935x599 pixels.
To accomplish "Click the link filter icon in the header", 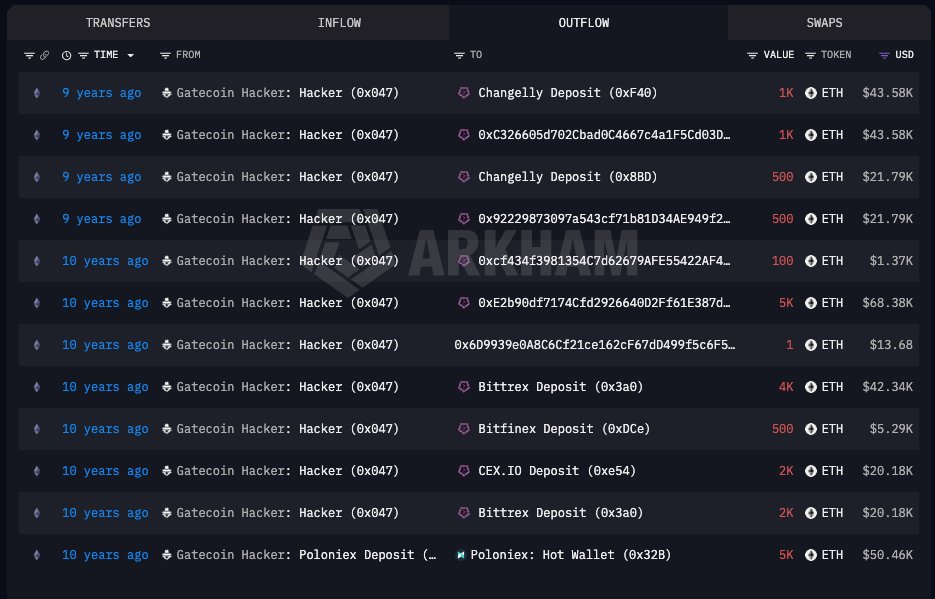I will [45, 55].
